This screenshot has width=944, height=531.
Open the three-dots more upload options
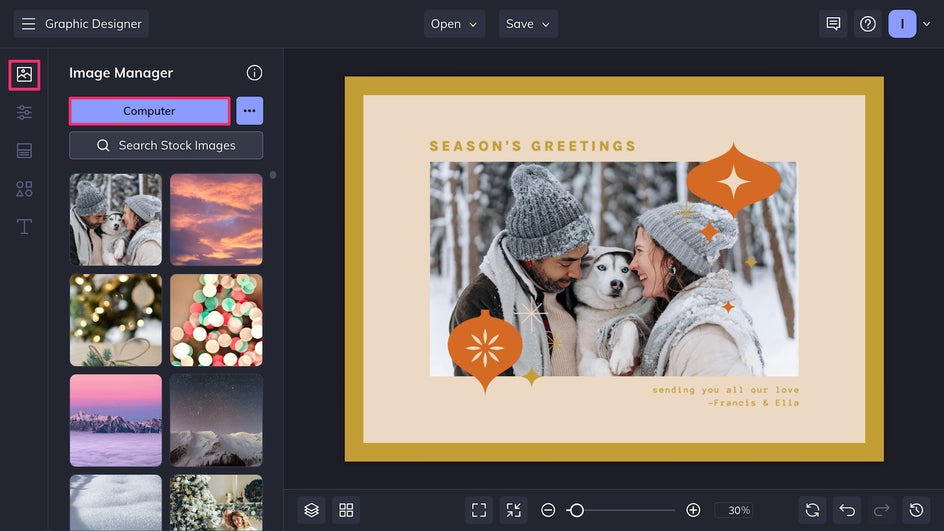tap(249, 111)
